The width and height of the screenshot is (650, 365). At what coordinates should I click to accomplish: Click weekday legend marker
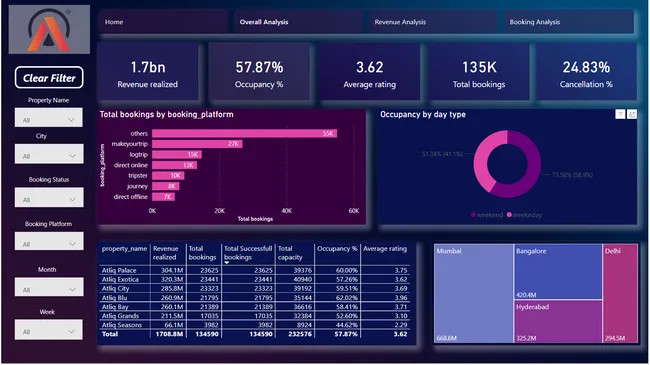click(509, 215)
